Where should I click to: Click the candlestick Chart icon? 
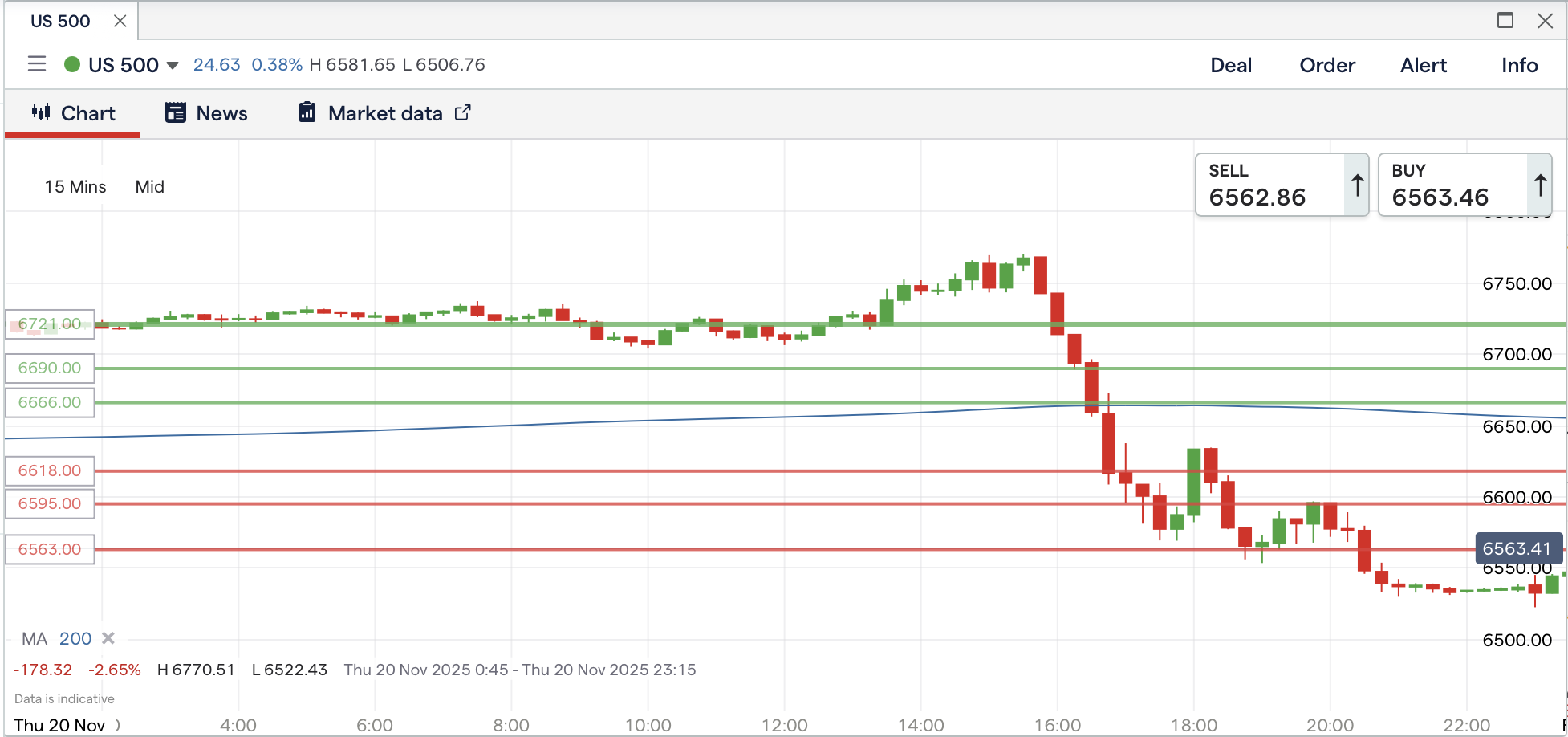click(41, 112)
